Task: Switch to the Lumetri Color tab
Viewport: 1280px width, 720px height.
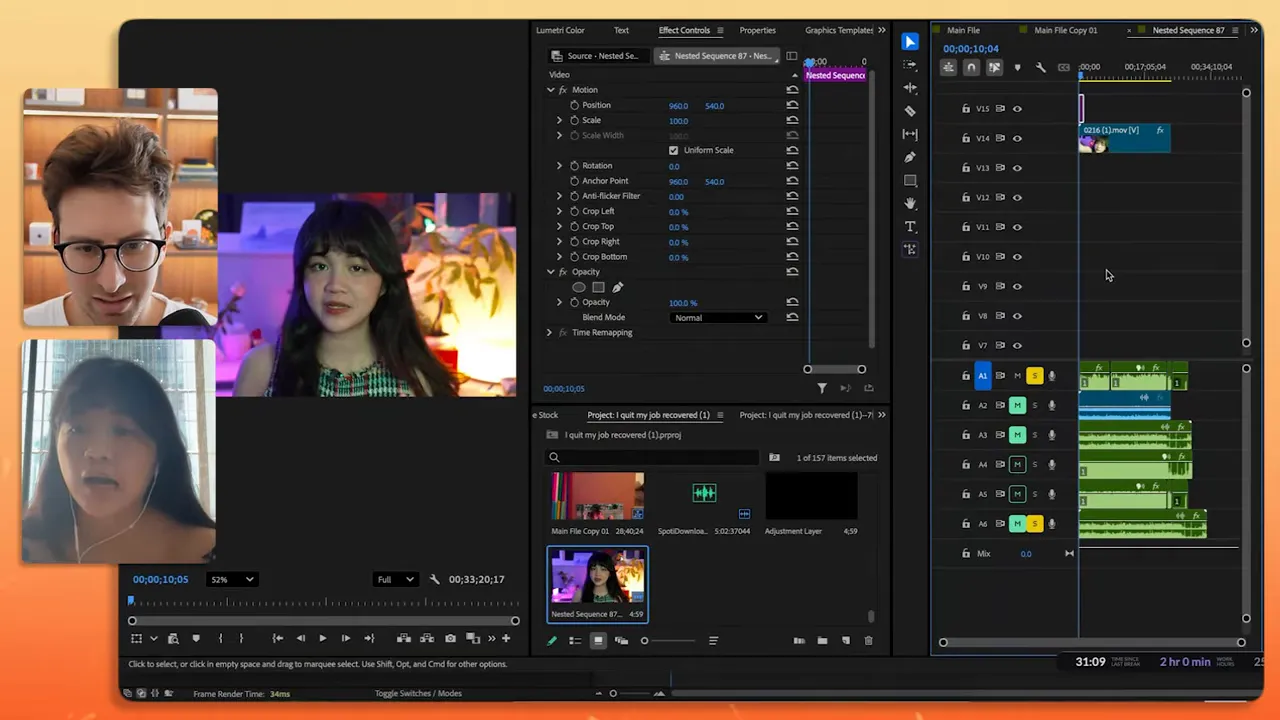Action: [x=560, y=30]
